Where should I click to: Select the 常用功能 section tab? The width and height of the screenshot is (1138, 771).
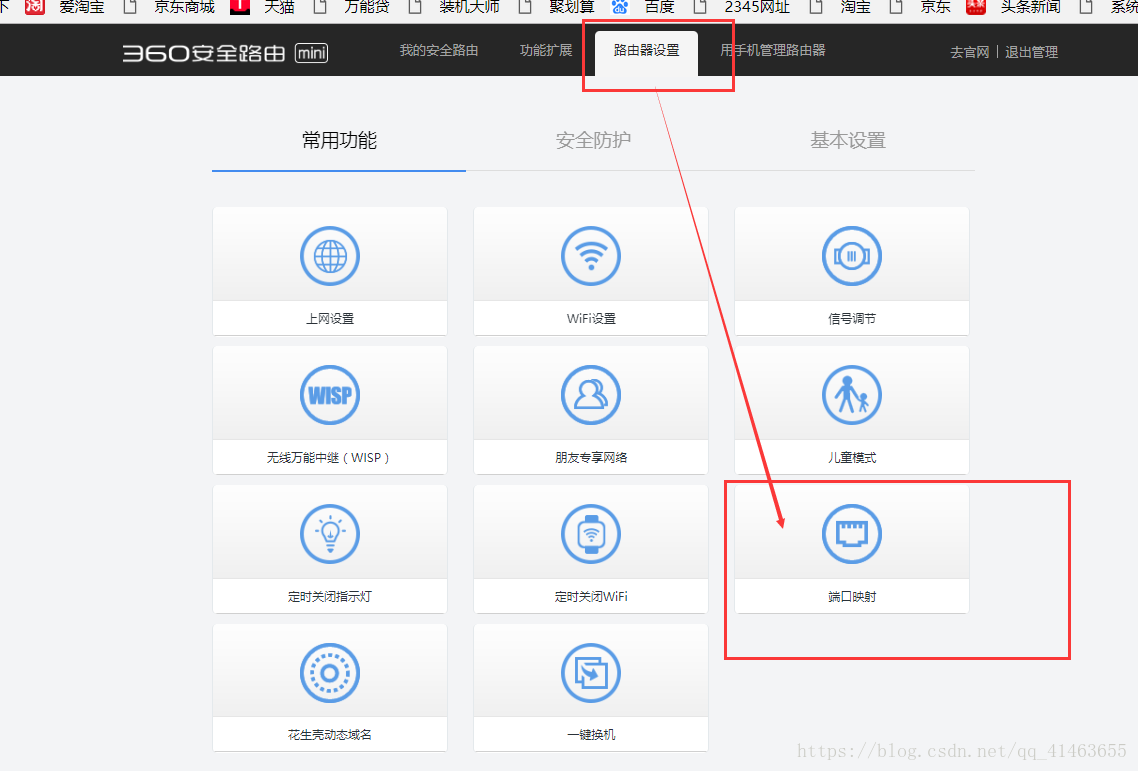click(x=339, y=140)
